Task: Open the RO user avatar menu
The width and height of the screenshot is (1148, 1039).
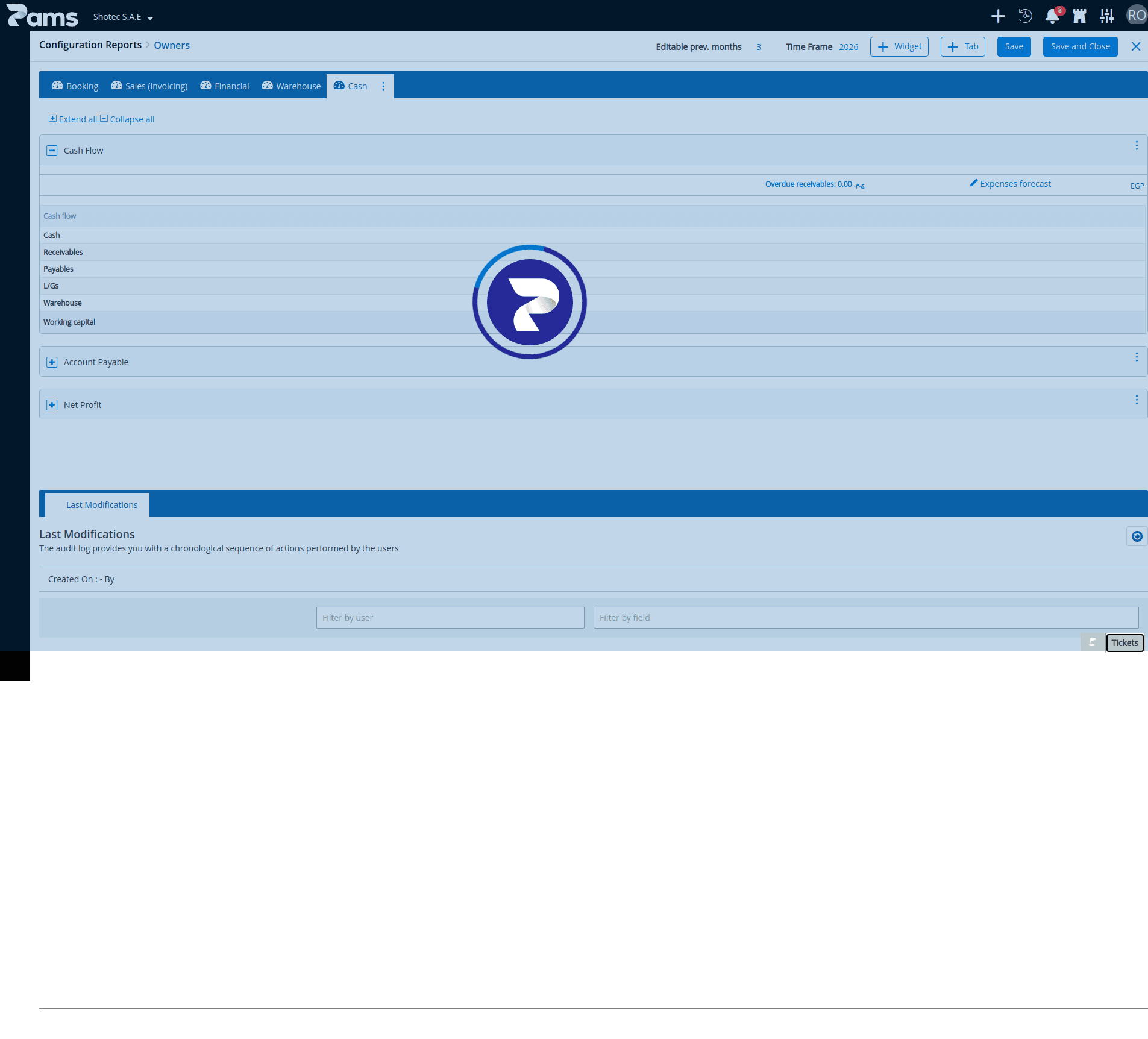Action: coord(1137,16)
